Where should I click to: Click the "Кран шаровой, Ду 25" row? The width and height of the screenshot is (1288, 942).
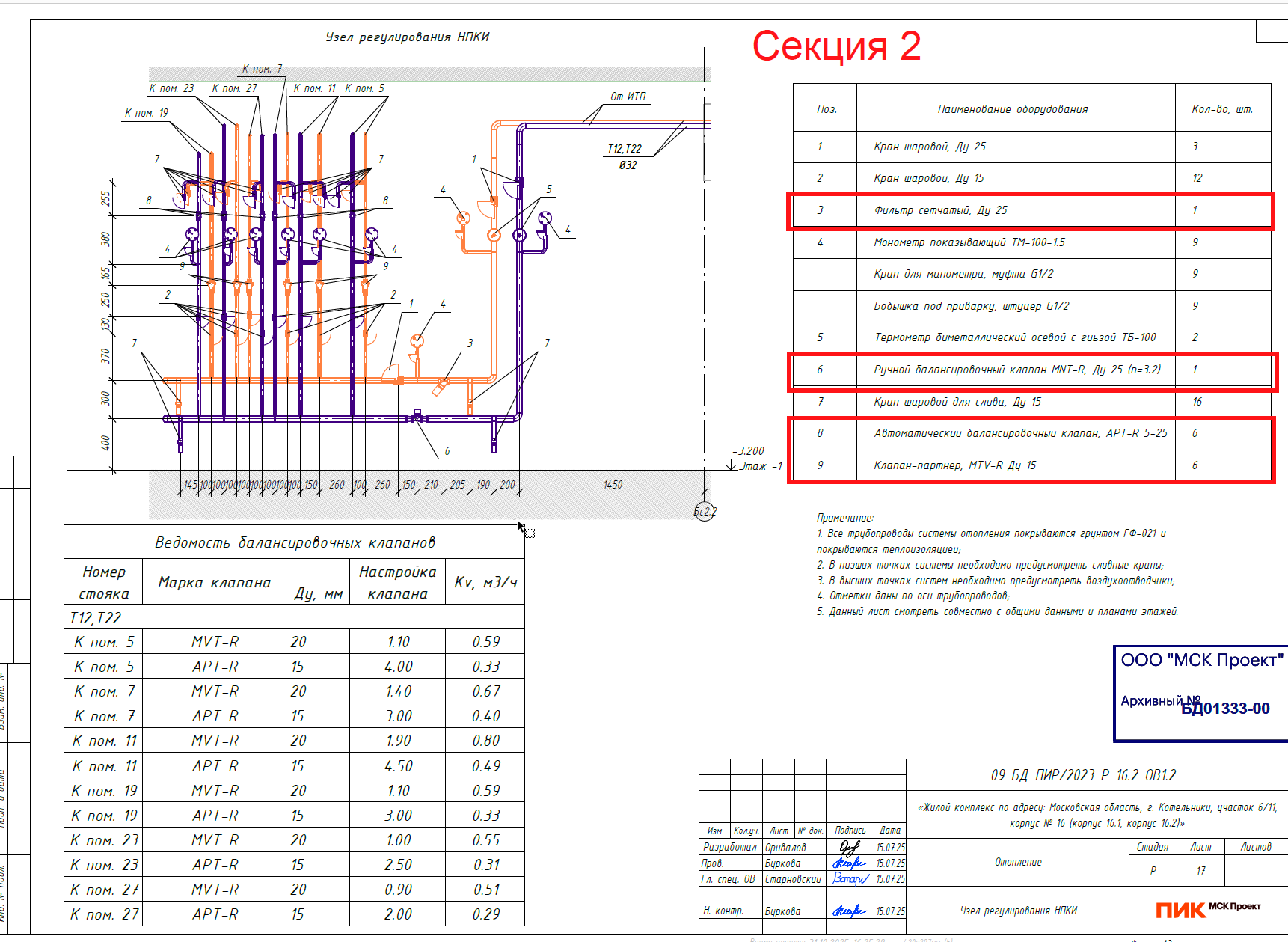(x=1032, y=147)
